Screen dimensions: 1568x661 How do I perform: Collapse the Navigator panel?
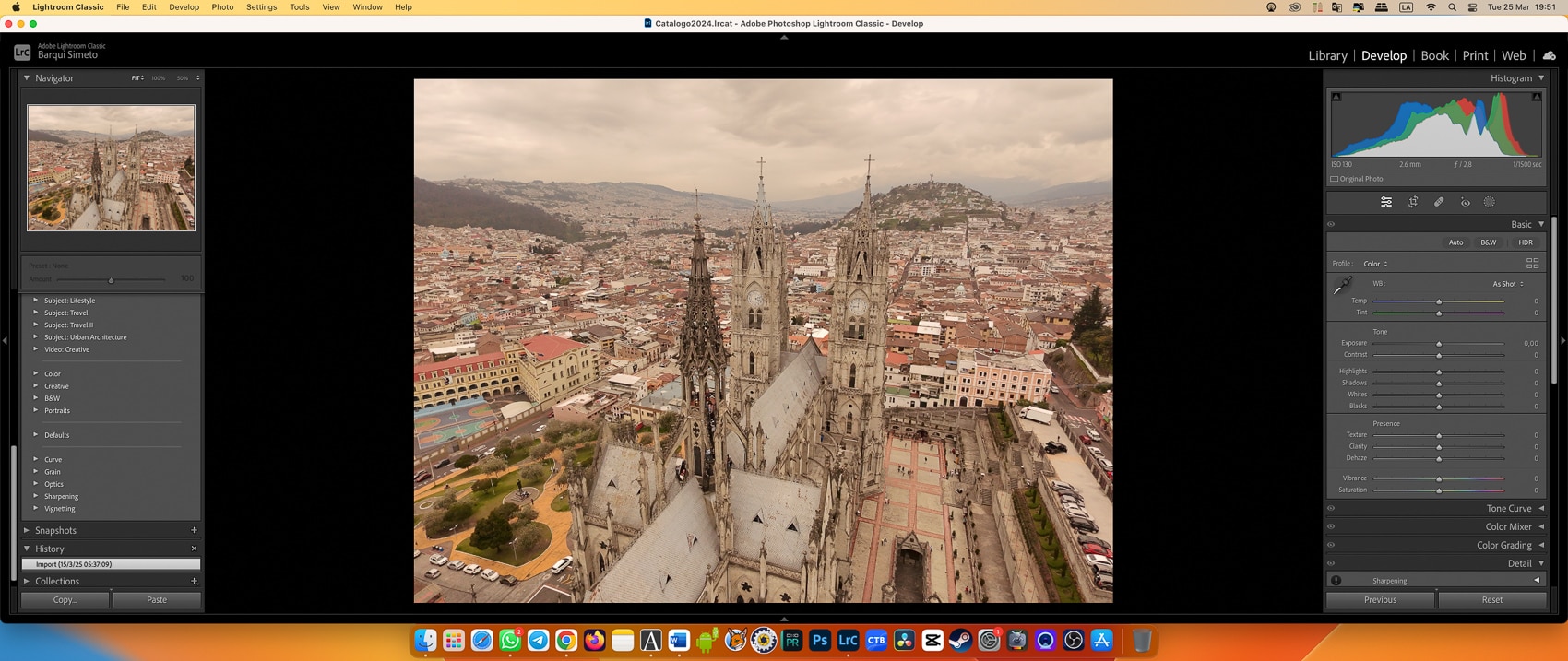27,78
